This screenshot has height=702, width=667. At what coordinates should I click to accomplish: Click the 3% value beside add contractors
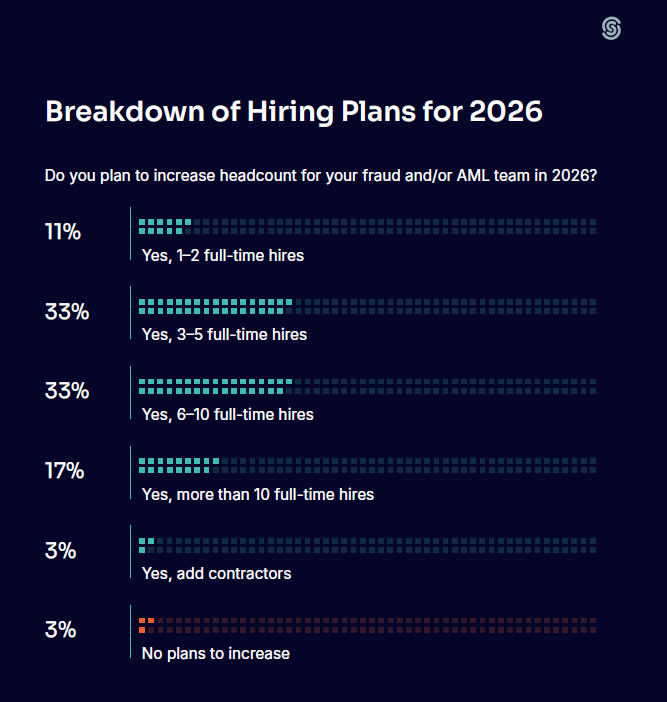60,550
